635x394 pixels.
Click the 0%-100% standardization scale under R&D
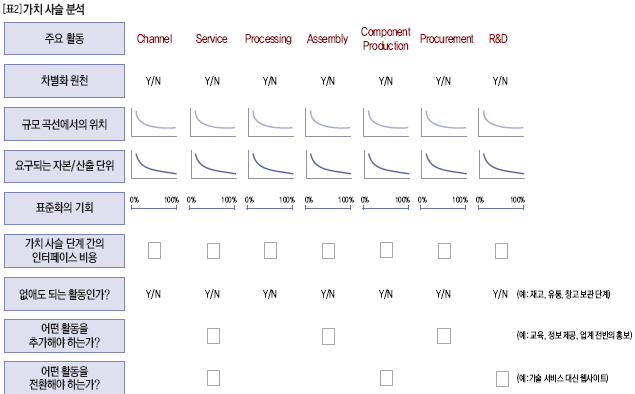coord(501,204)
